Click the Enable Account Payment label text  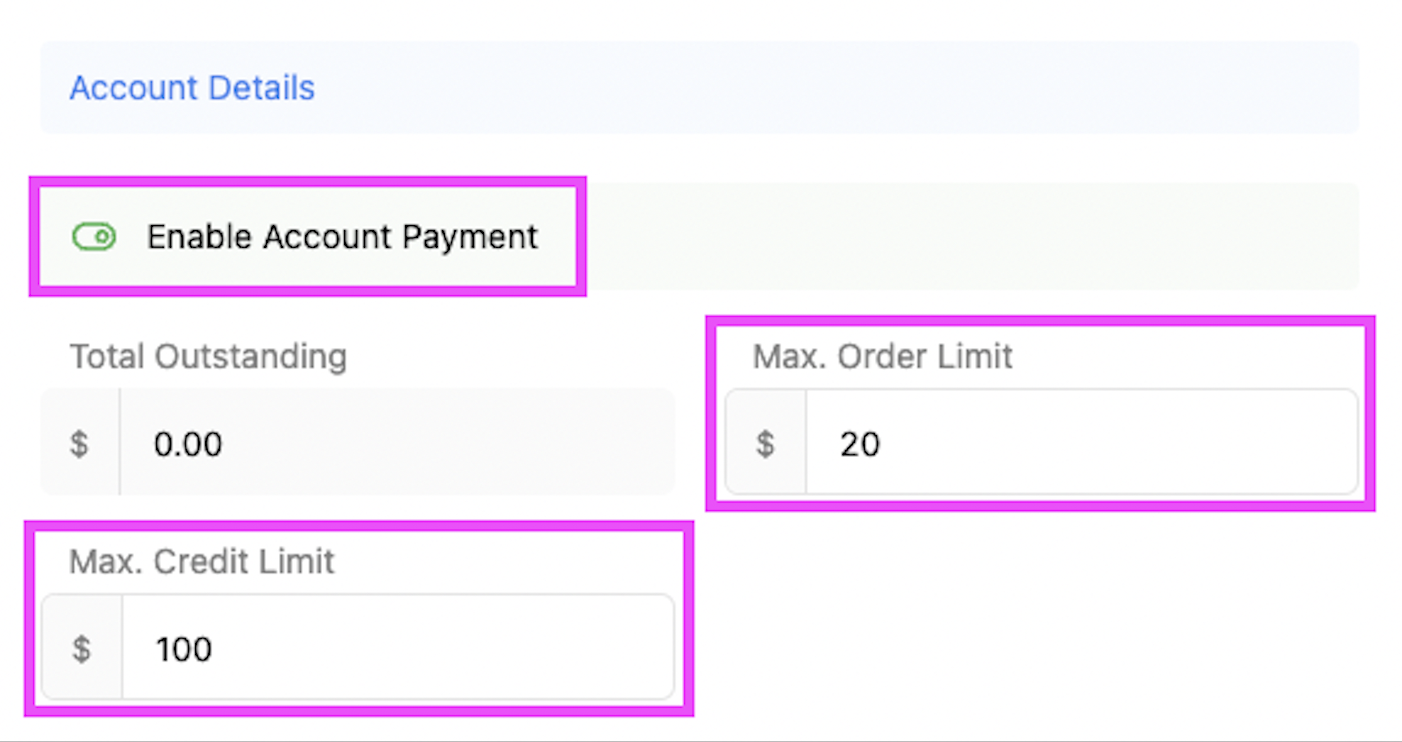tap(342, 237)
